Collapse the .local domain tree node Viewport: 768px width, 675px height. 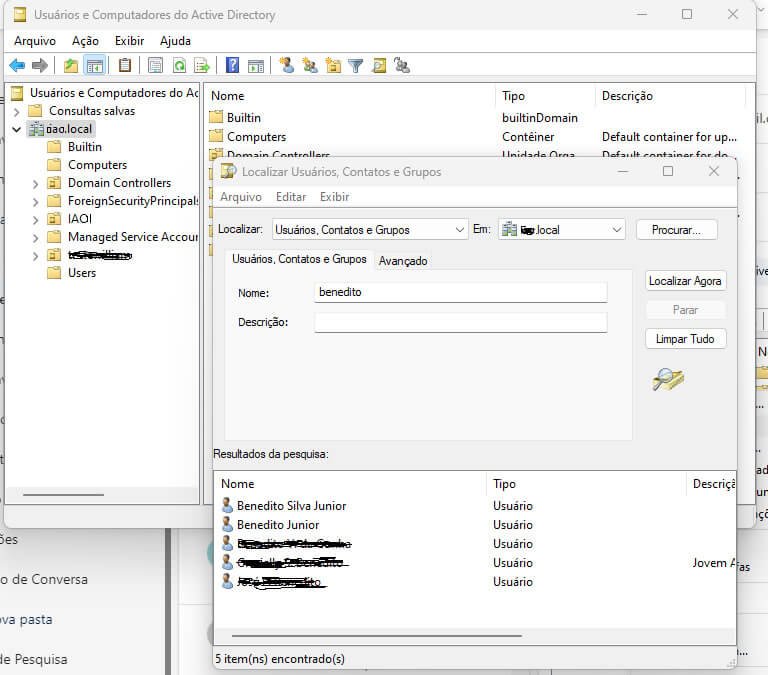17,129
